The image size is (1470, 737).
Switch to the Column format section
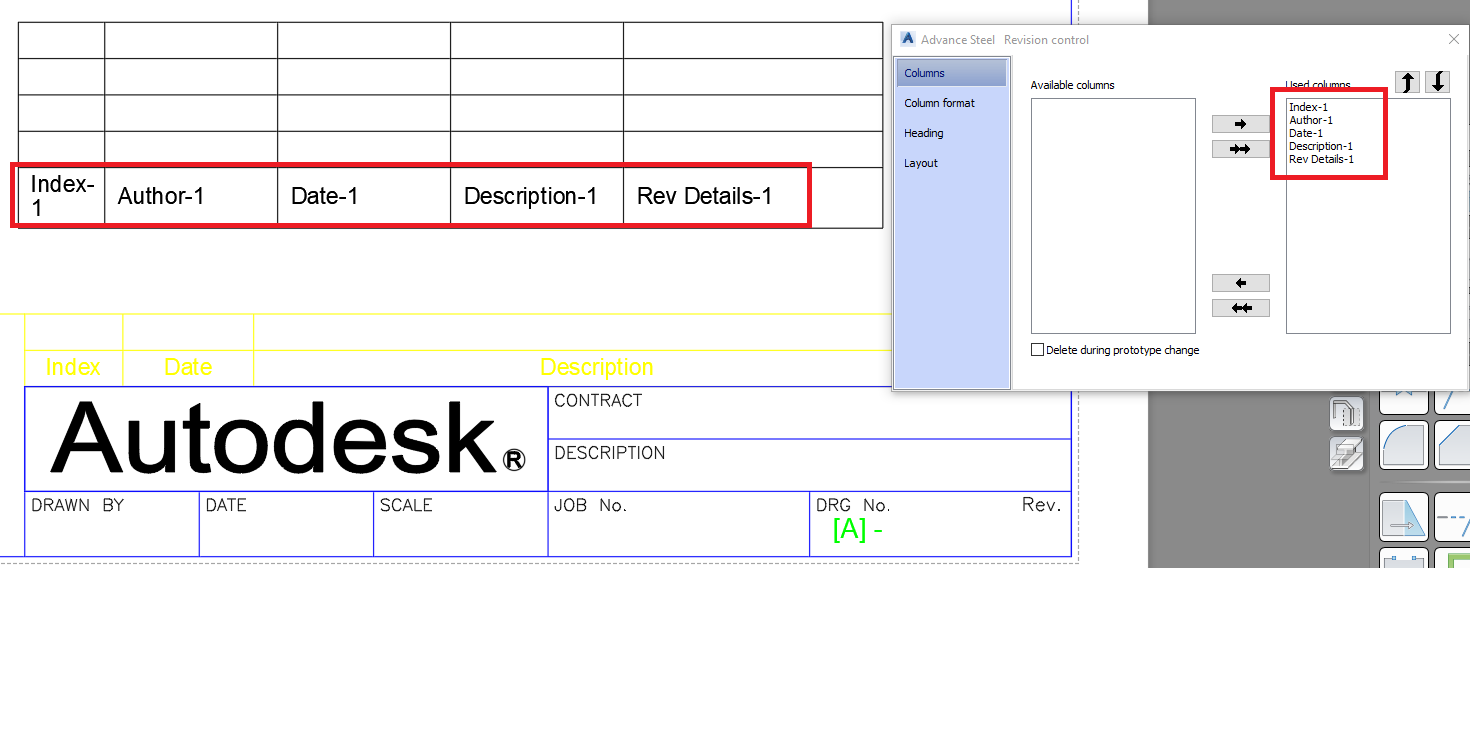coord(939,103)
